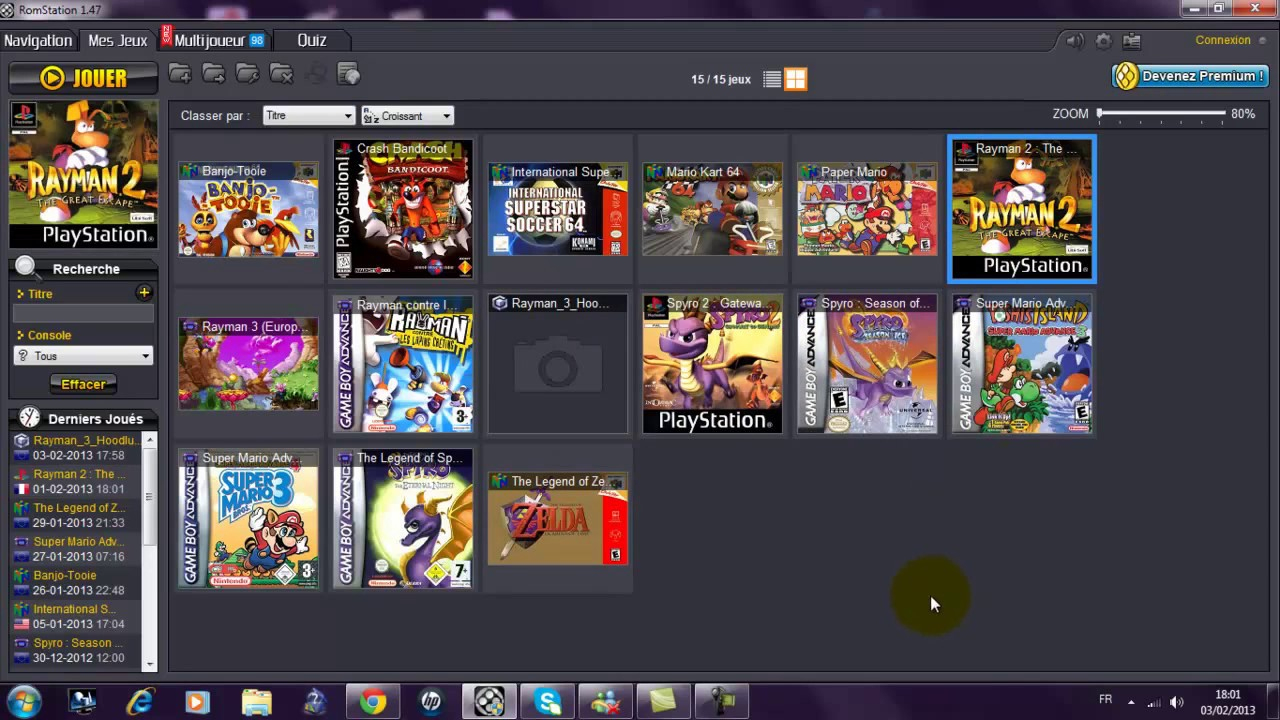Click scroll down arrow in Derniers Joués list

coord(149,663)
